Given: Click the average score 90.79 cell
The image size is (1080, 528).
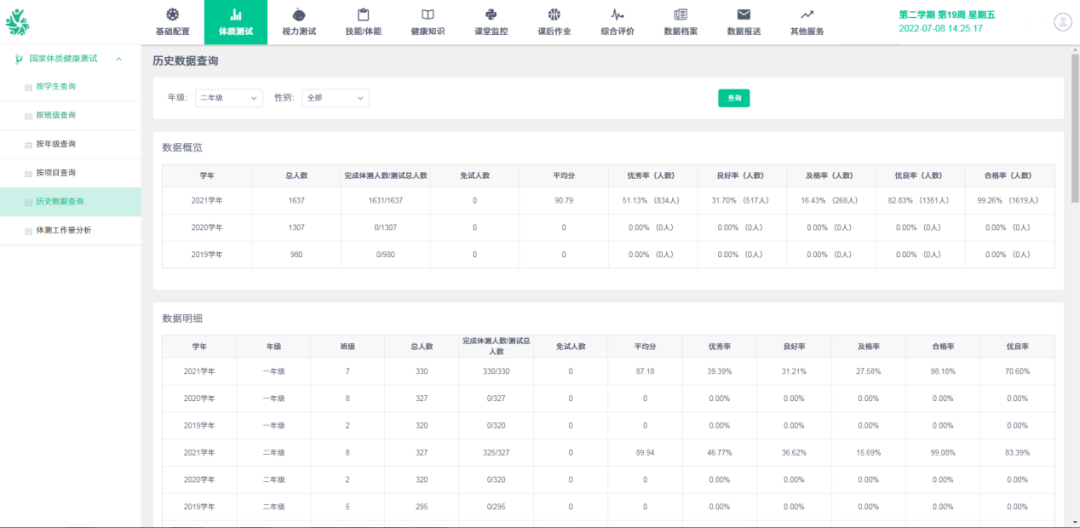Looking at the screenshot, I should point(563,201).
